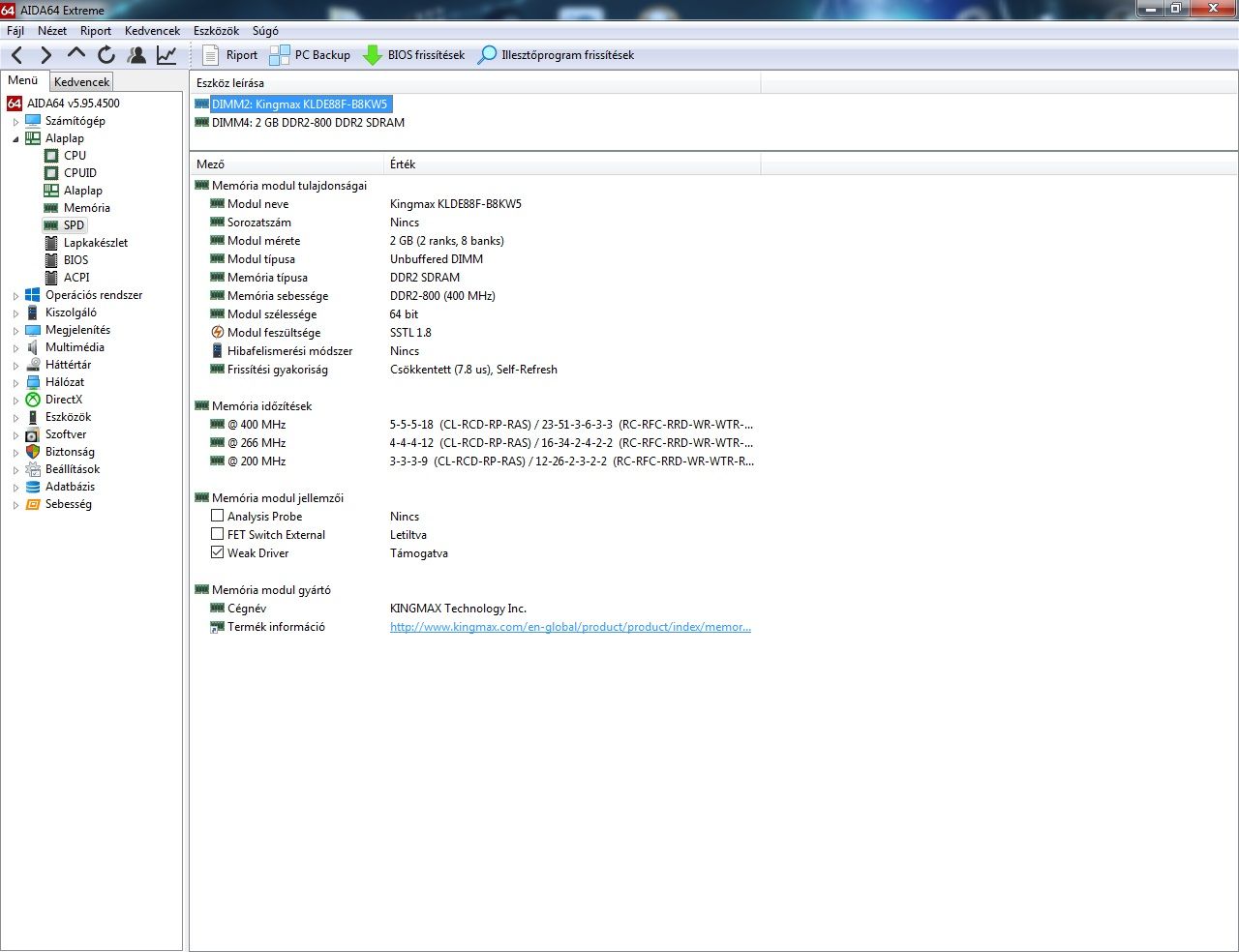This screenshot has width=1239, height=952.
Task: Click the Biztonság shield icon
Action: click(33, 451)
